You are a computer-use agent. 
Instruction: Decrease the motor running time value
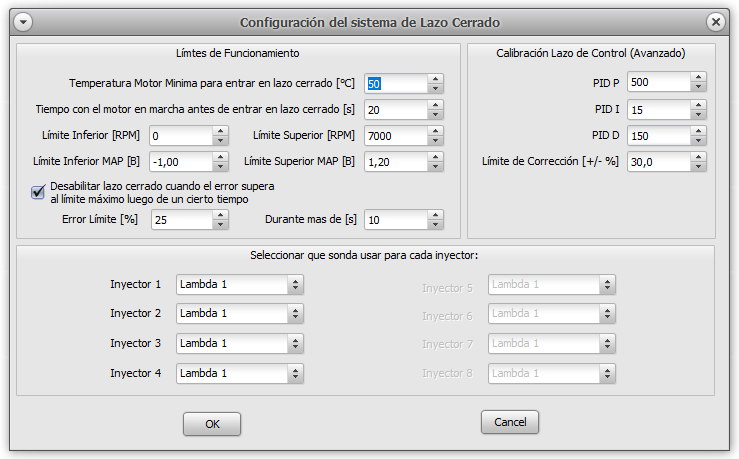[435, 114]
